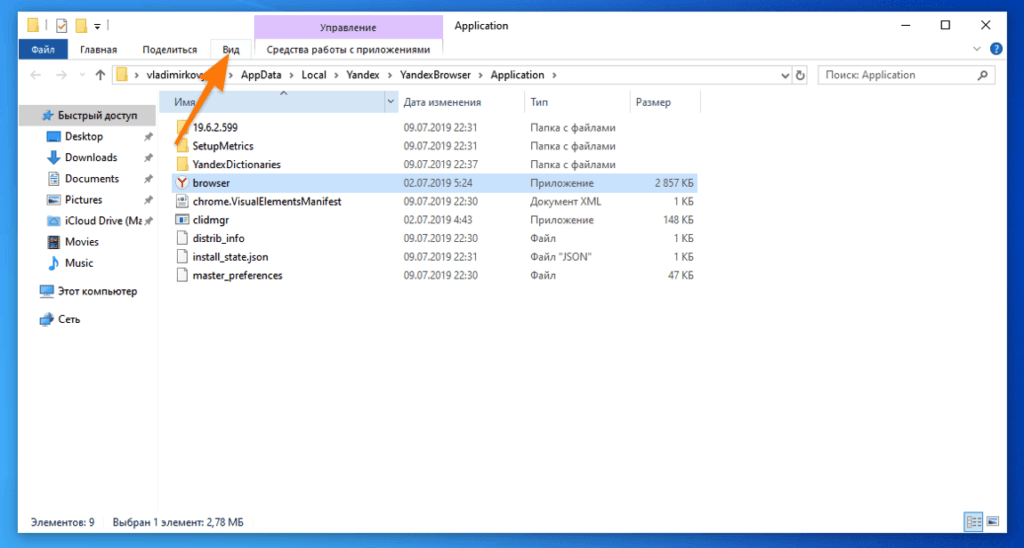Select the install_state.json file

[435, 257]
